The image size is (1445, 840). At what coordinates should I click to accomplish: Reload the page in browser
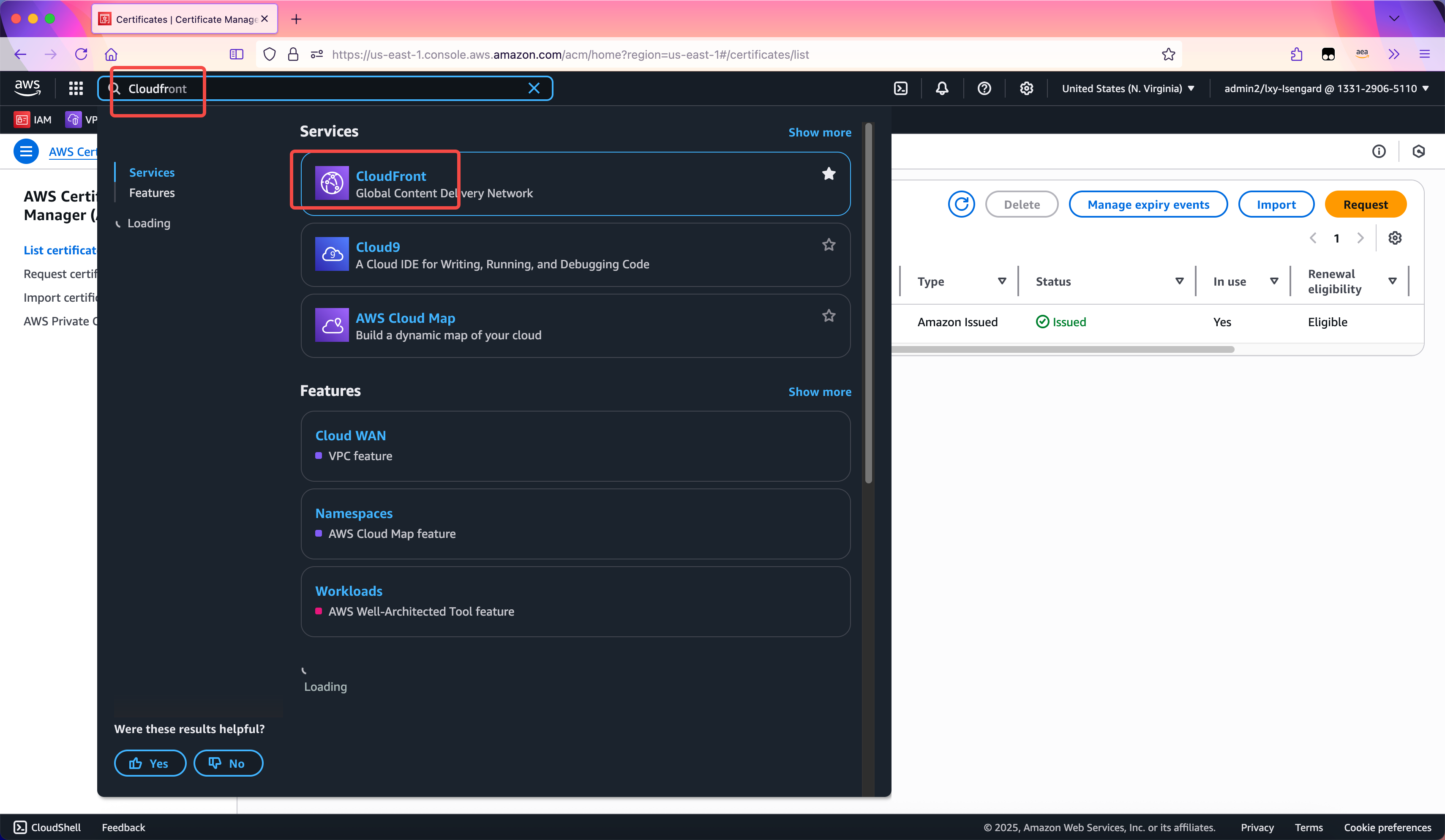coord(81,55)
